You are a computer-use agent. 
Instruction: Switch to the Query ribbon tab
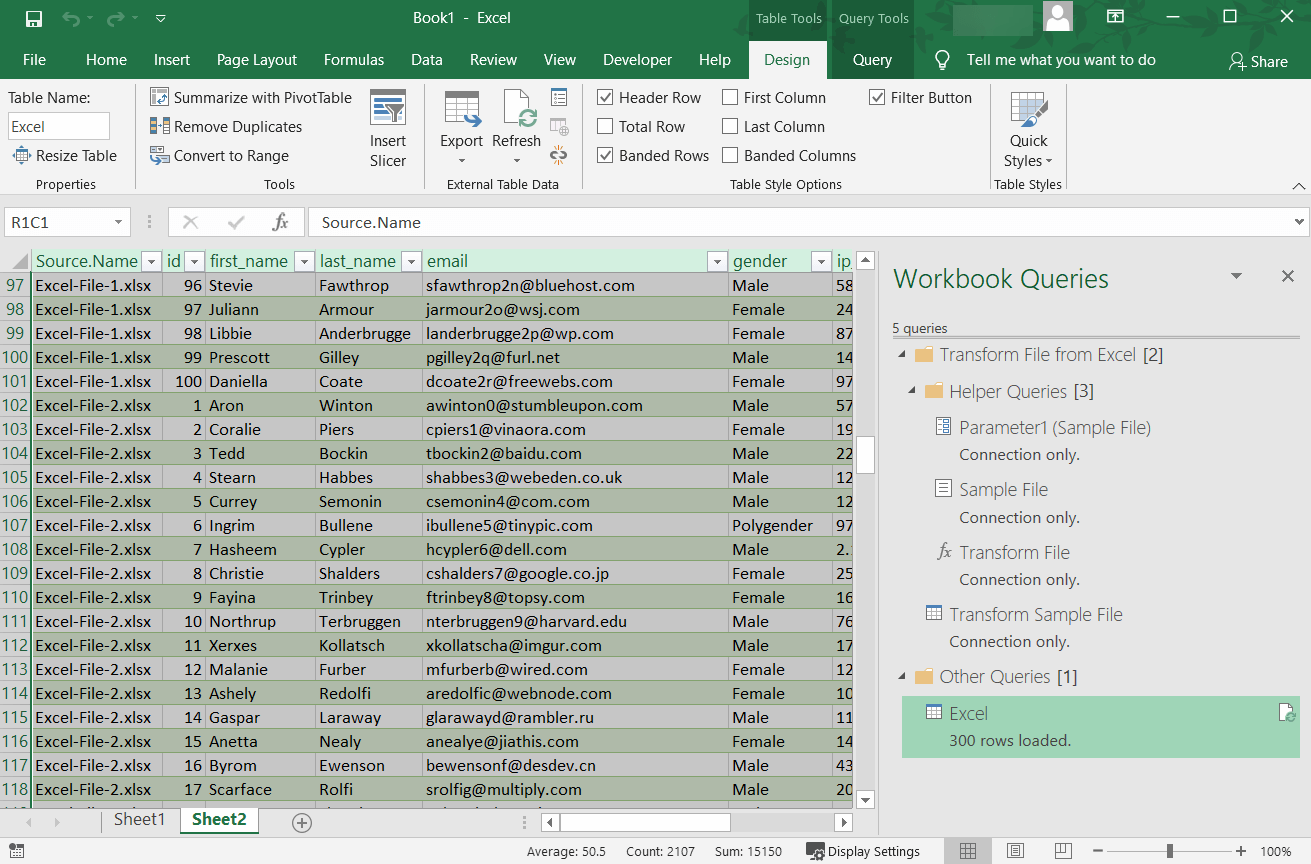870,59
